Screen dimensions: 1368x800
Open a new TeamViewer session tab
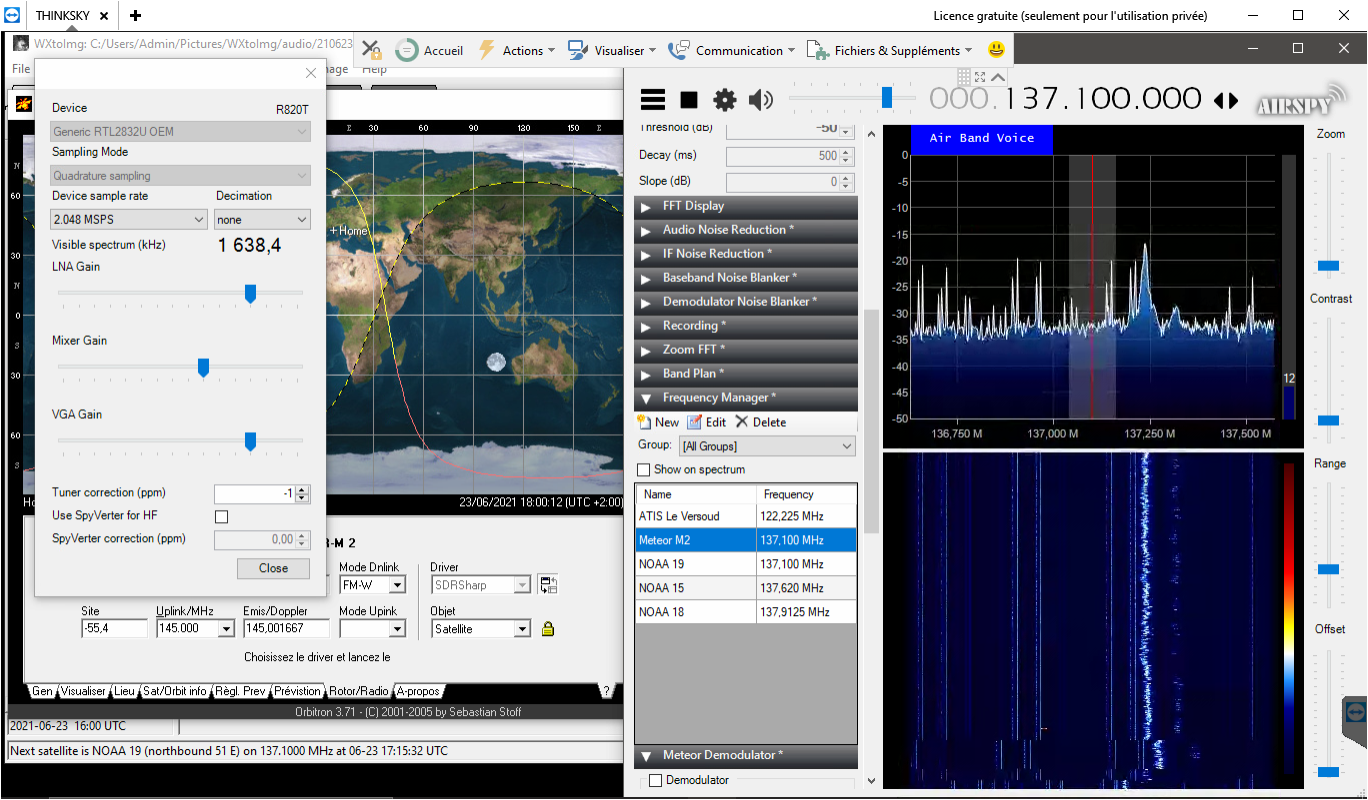point(135,16)
